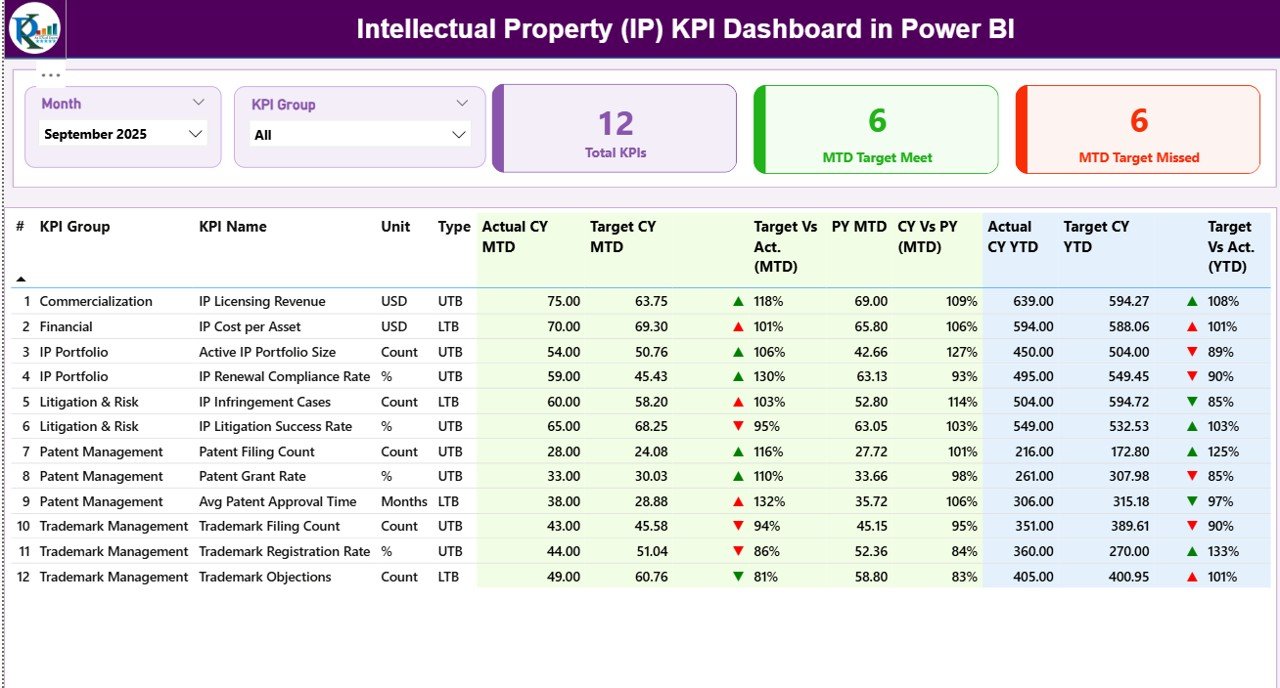Click the green triangle next to Avg Patent Approval Time 132%

pyautogui.click(x=737, y=501)
